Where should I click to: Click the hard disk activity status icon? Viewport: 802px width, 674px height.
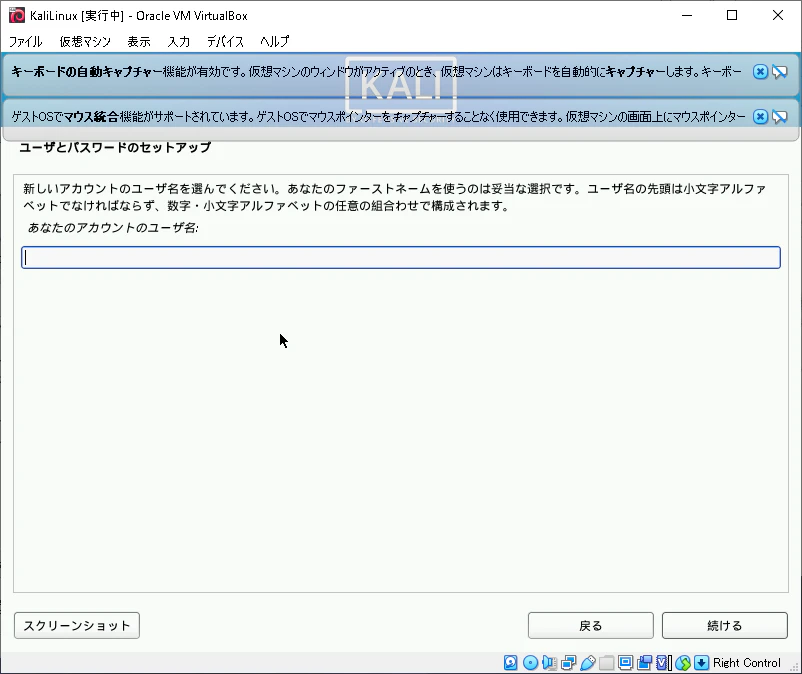[510, 663]
